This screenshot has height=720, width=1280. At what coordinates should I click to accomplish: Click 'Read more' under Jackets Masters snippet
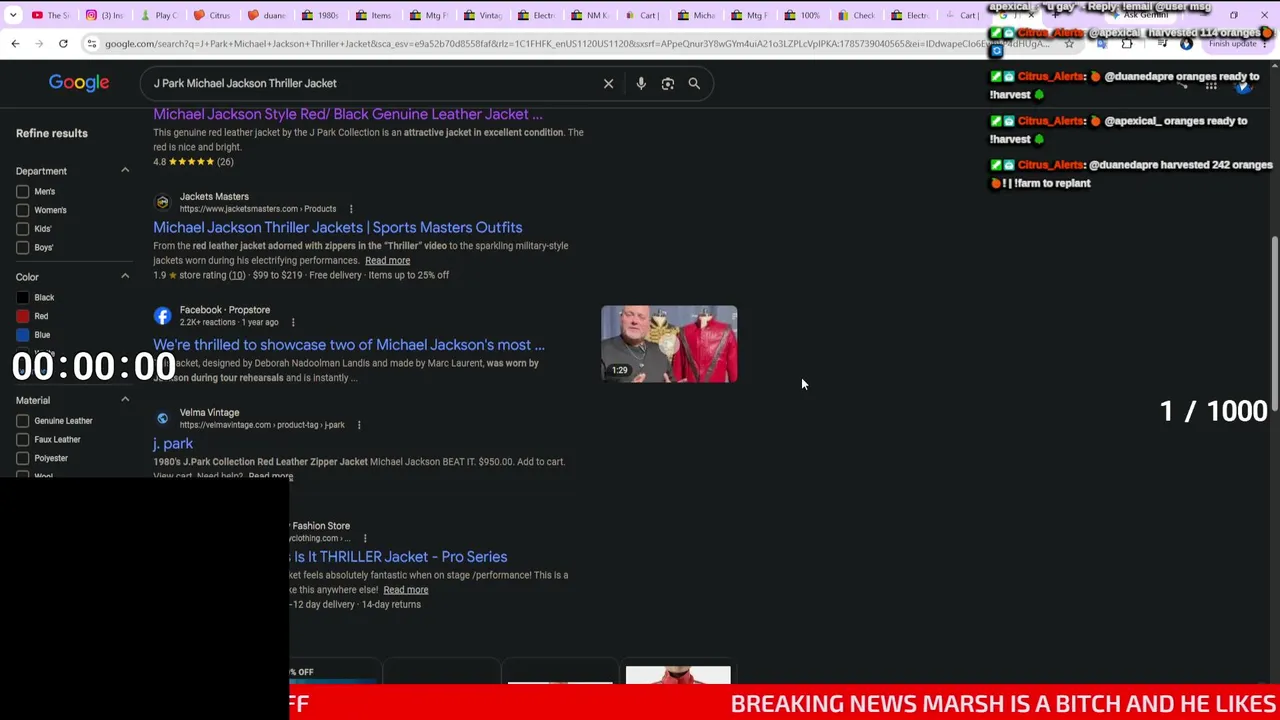click(x=387, y=261)
